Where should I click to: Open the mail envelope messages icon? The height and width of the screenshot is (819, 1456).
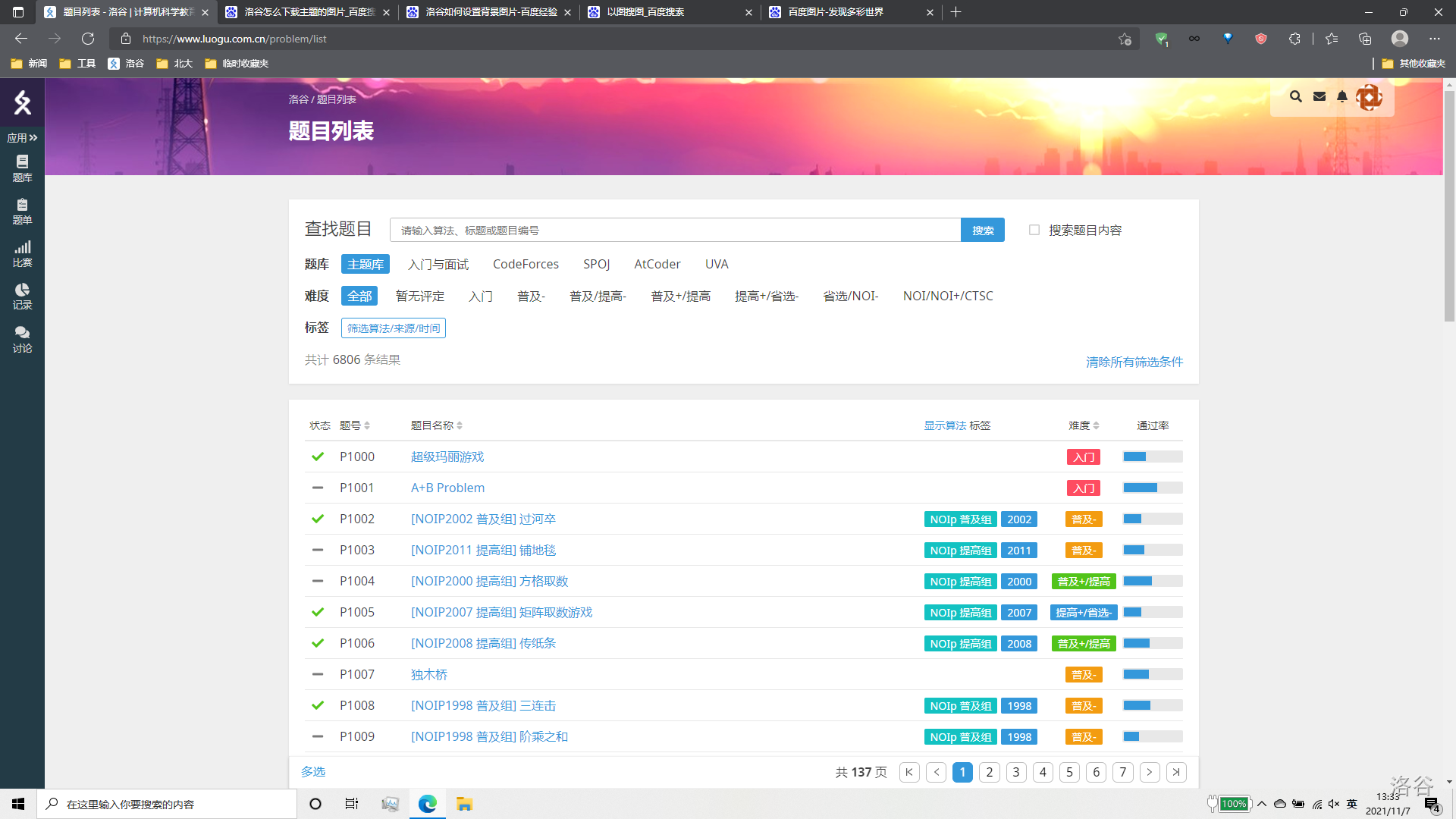point(1319,96)
